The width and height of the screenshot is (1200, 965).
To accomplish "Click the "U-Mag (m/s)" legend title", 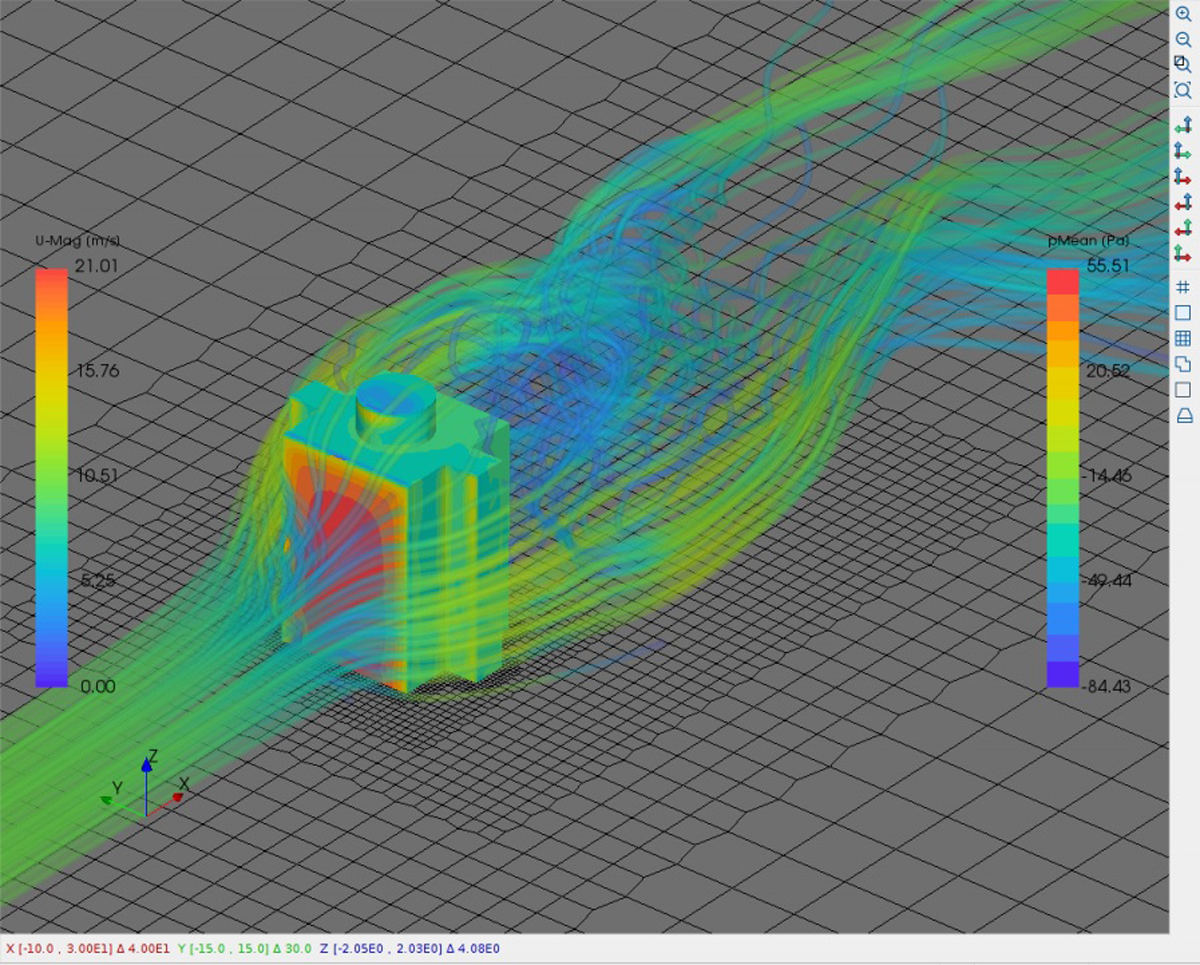I will tap(78, 241).
